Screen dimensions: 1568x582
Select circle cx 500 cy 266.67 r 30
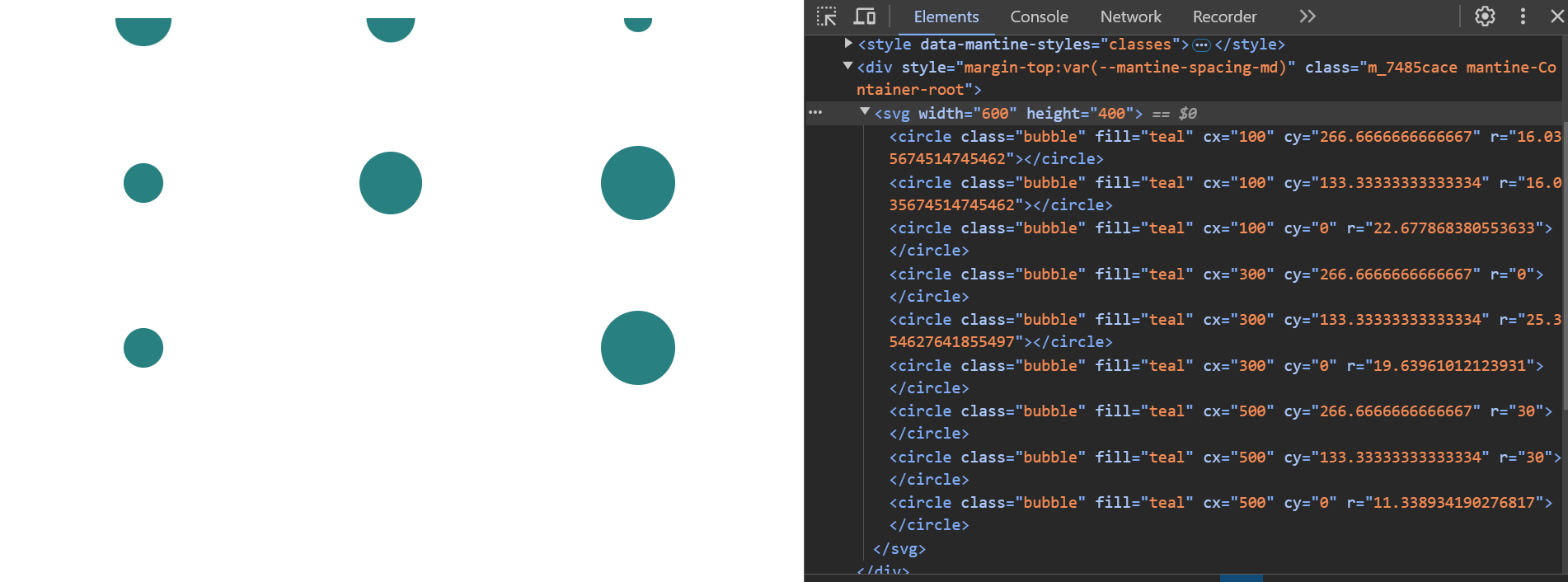coord(1220,422)
